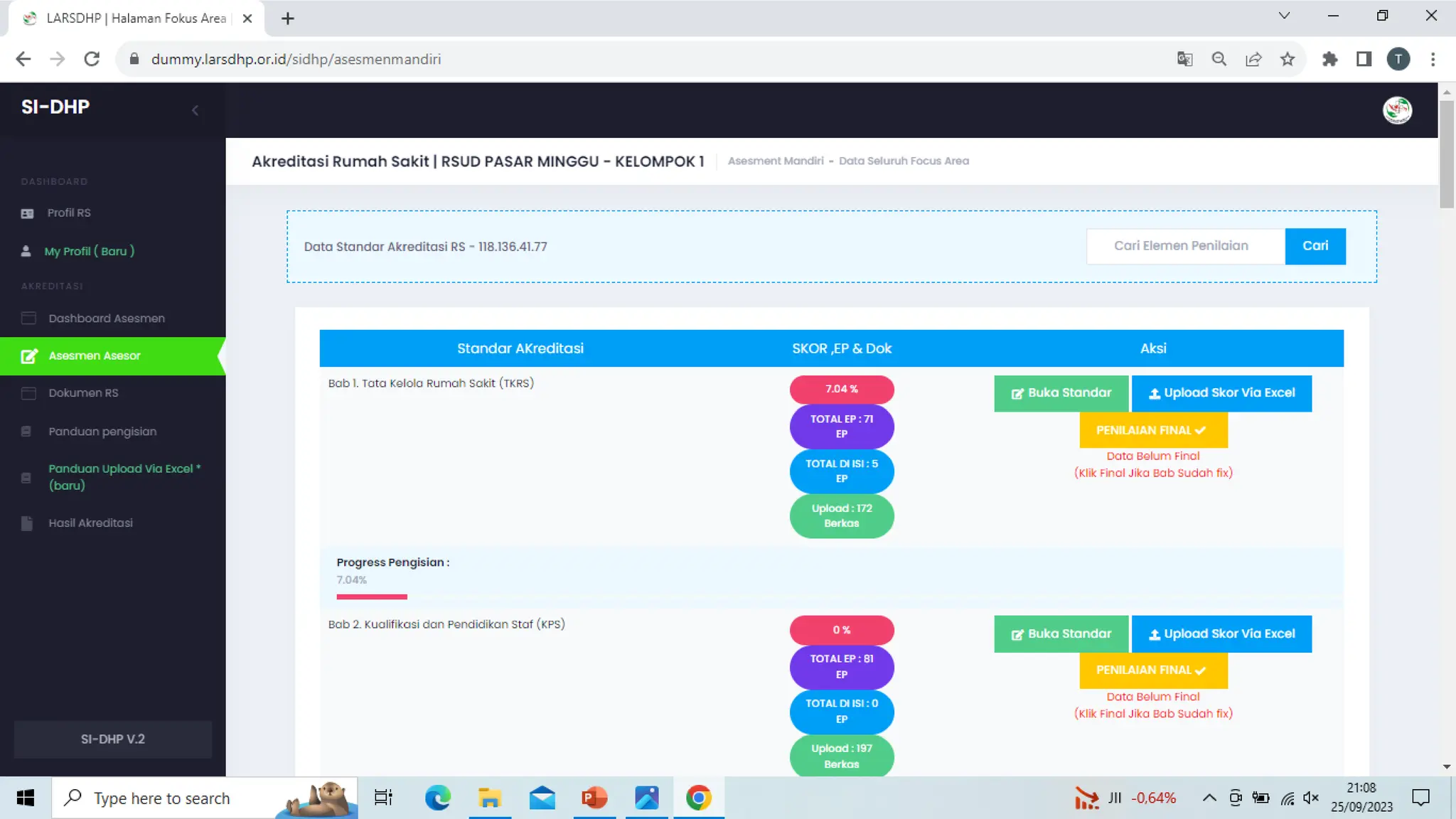Open the Chrome tab search dropdown arrow
Viewport: 1456px width, 819px height.
(x=1284, y=16)
